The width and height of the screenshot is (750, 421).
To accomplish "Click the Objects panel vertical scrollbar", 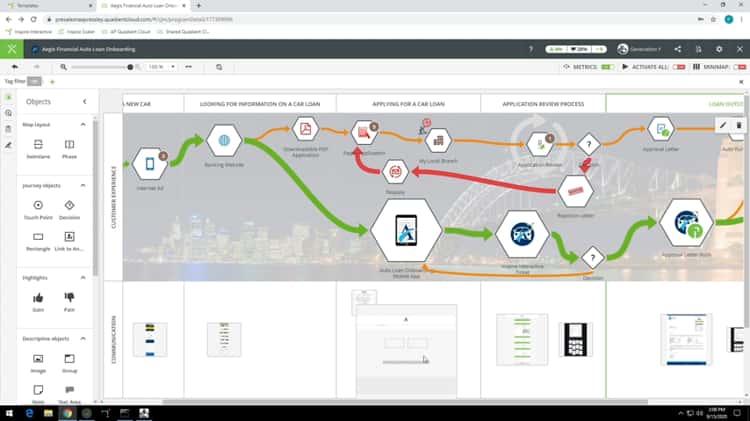I will [x=95, y=198].
